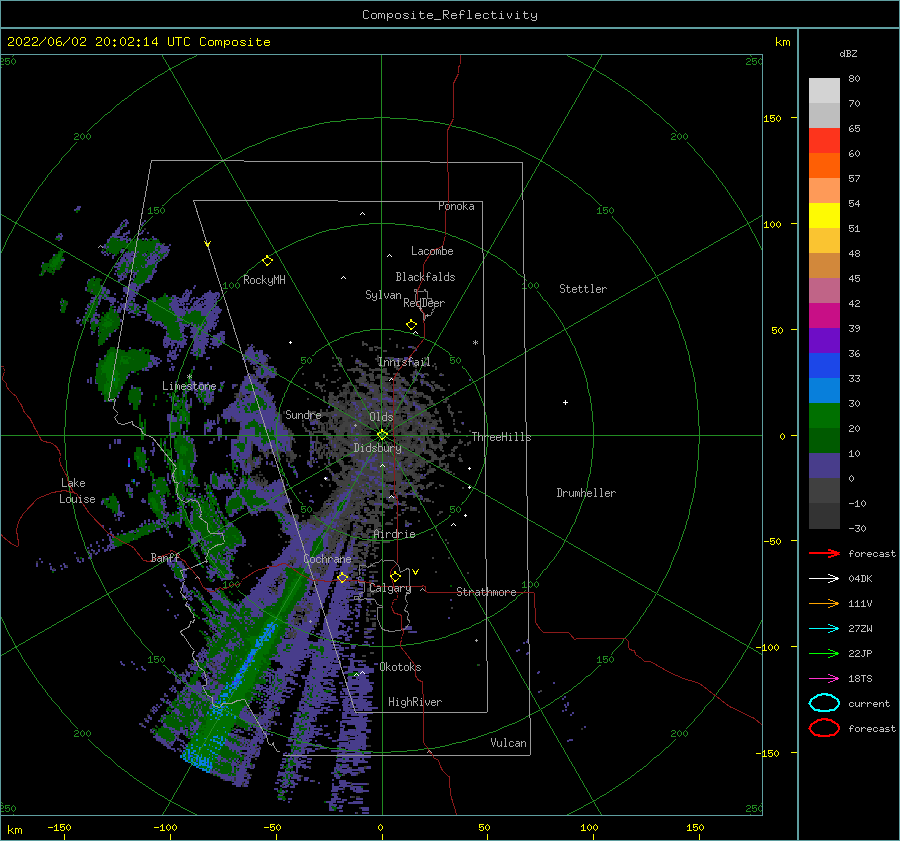Click the 150 tick on right axis
This screenshot has height=841, width=900.
[772, 118]
